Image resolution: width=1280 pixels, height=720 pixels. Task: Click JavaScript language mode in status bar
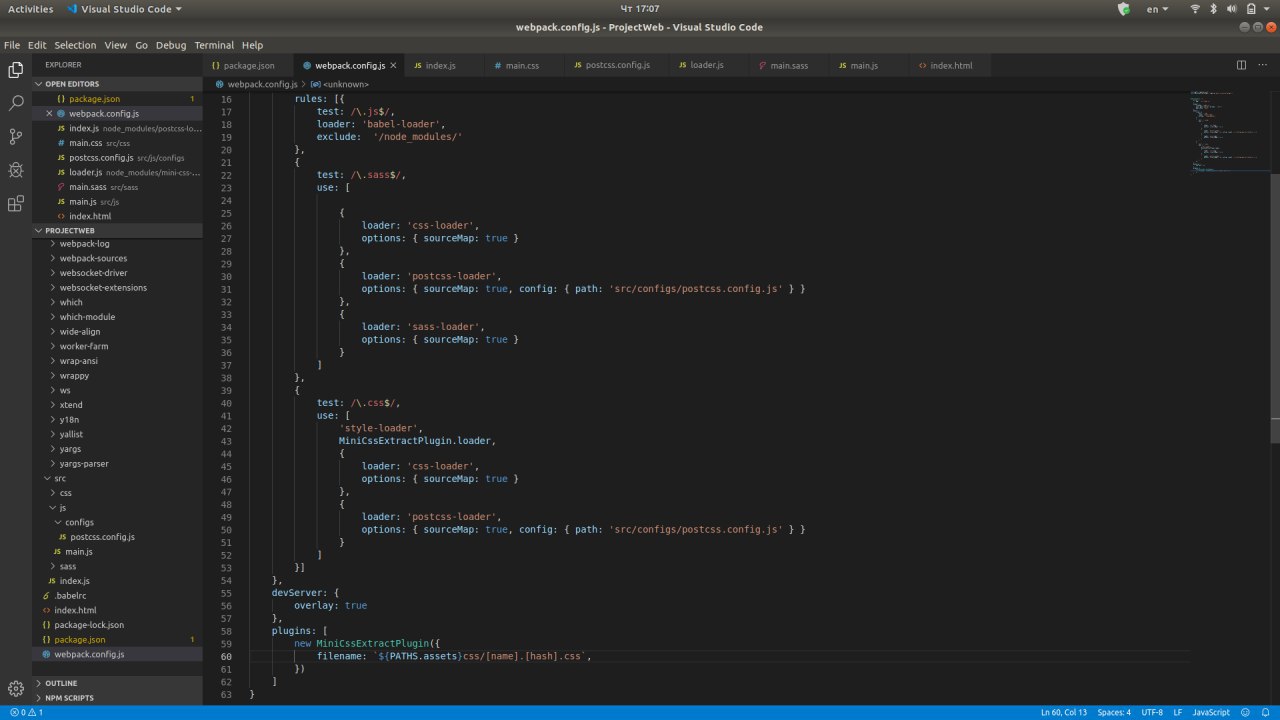(x=1210, y=712)
